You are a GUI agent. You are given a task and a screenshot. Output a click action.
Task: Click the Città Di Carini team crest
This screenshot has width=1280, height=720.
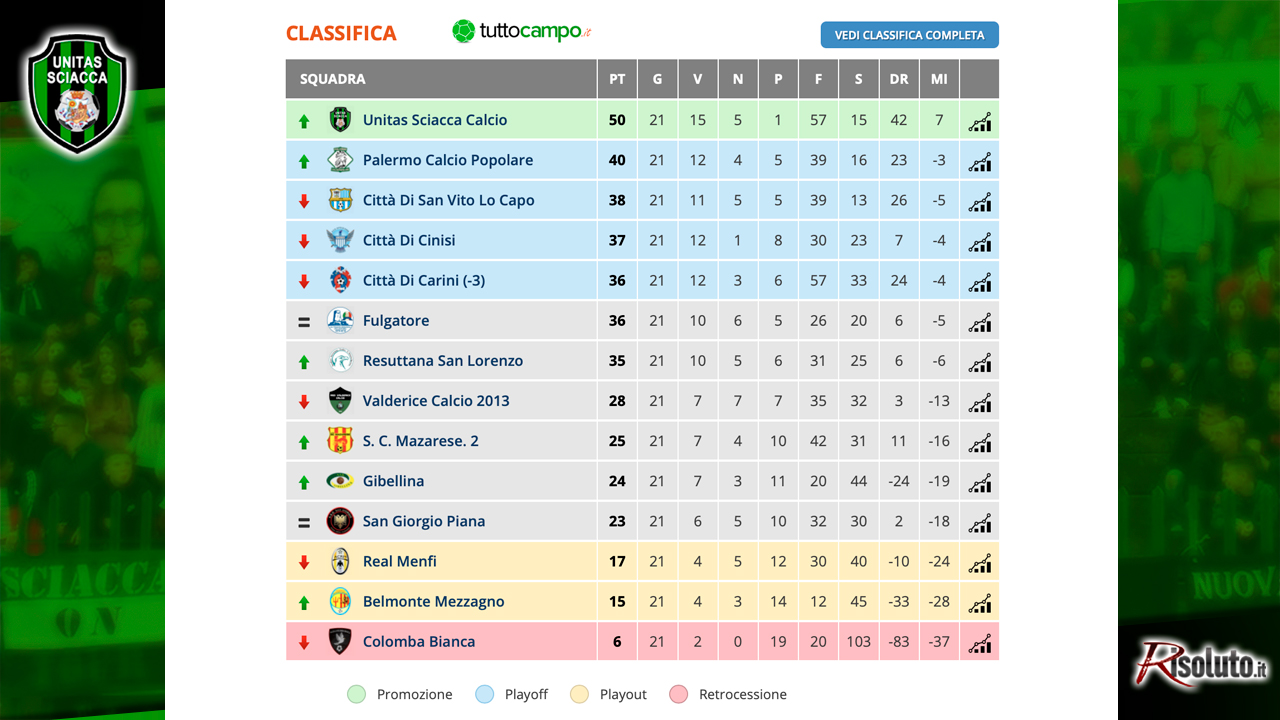pos(340,280)
